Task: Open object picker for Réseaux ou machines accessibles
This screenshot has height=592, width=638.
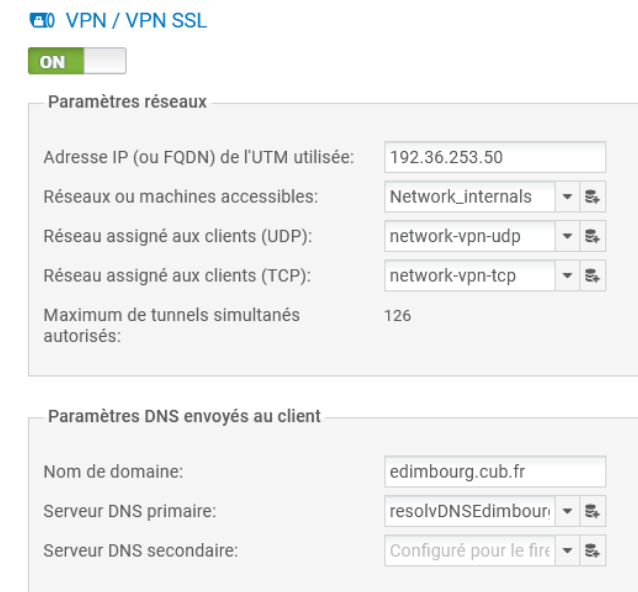Action: (594, 198)
